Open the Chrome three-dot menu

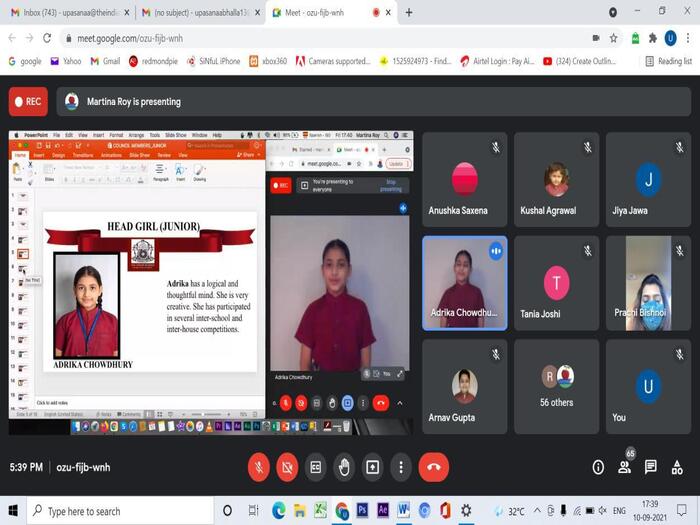(688, 38)
